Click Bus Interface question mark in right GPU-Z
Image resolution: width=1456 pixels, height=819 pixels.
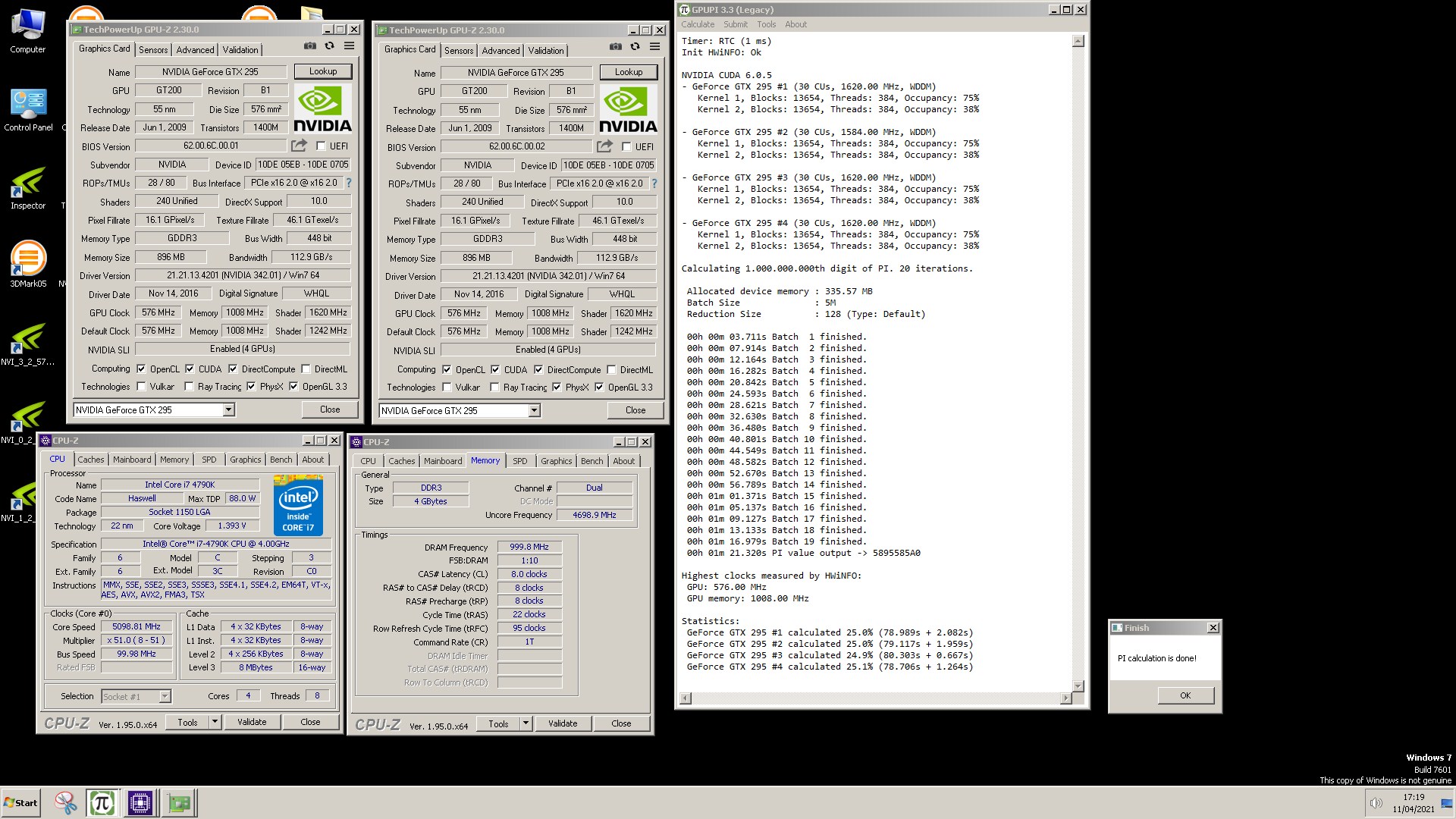pos(654,184)
